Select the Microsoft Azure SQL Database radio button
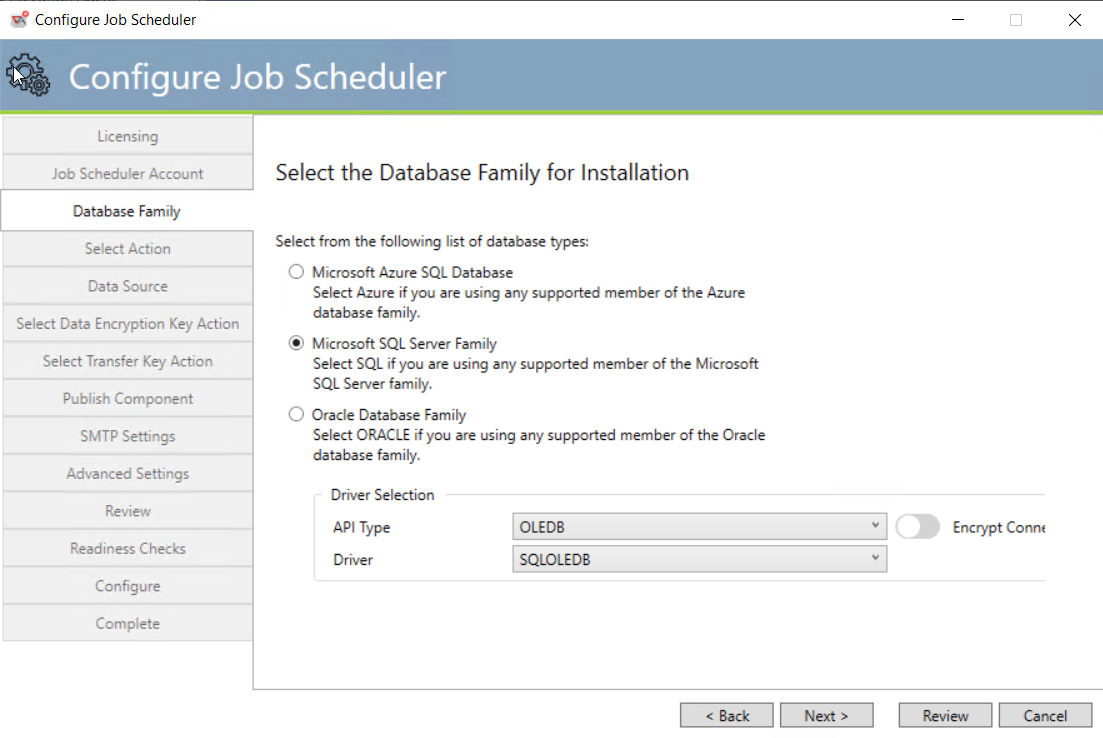Screen dimensions: 1103x738 coord(296,271)
